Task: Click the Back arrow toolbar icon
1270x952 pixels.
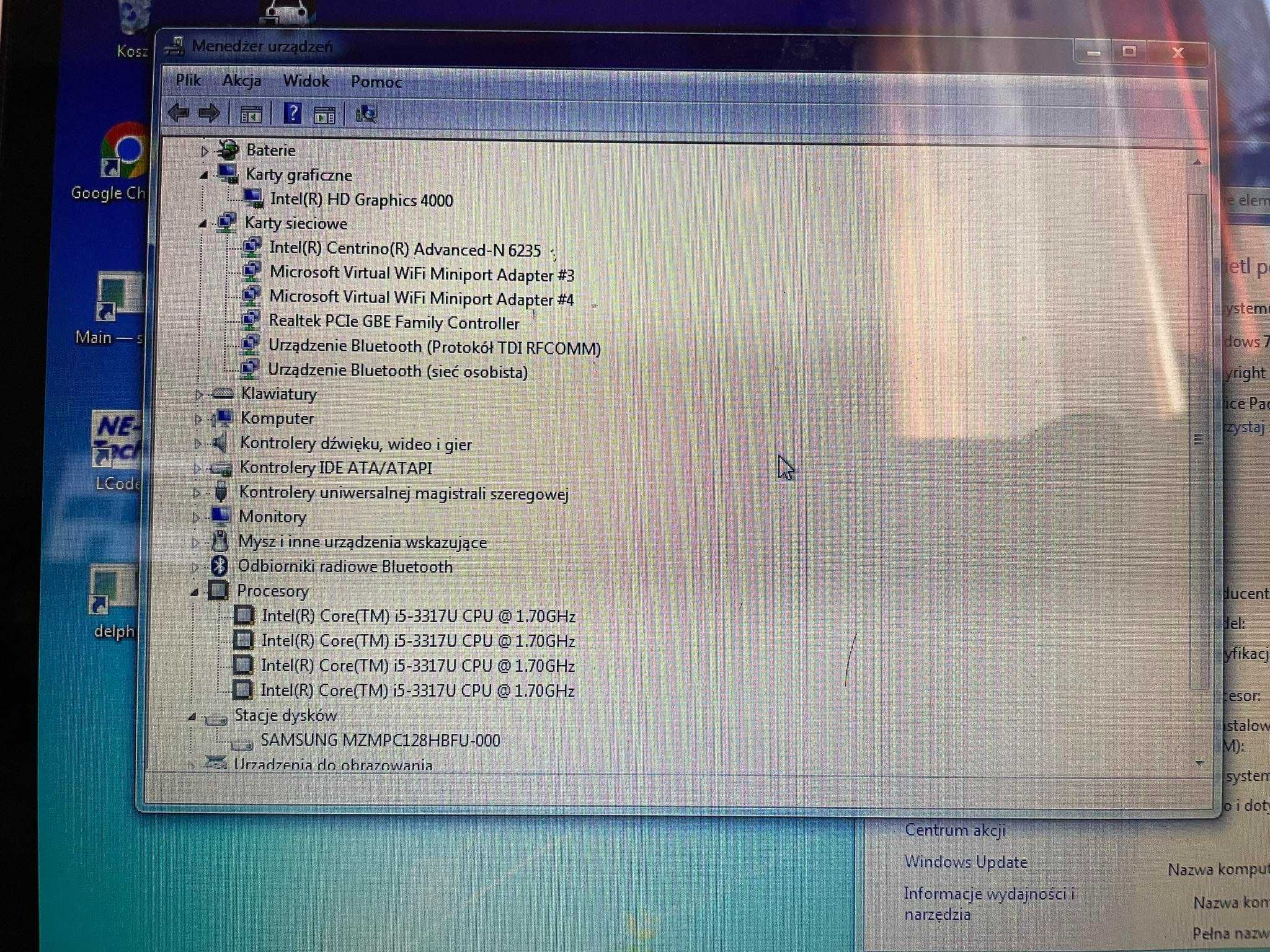Action: click(179, 113)
